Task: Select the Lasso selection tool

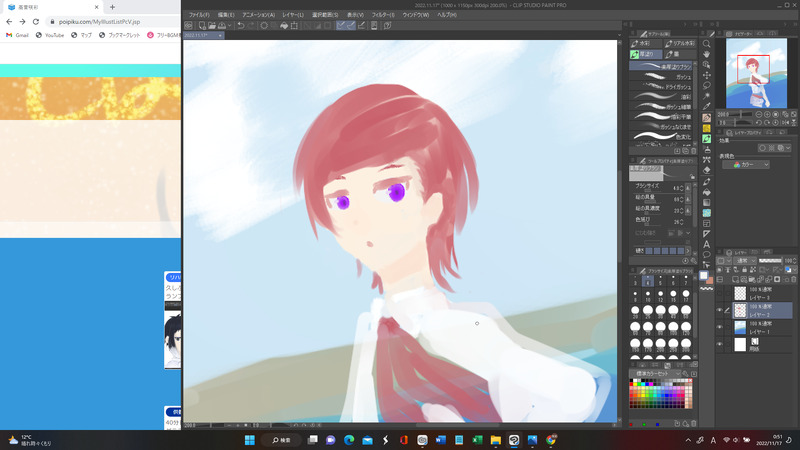Action: (707, 86)
